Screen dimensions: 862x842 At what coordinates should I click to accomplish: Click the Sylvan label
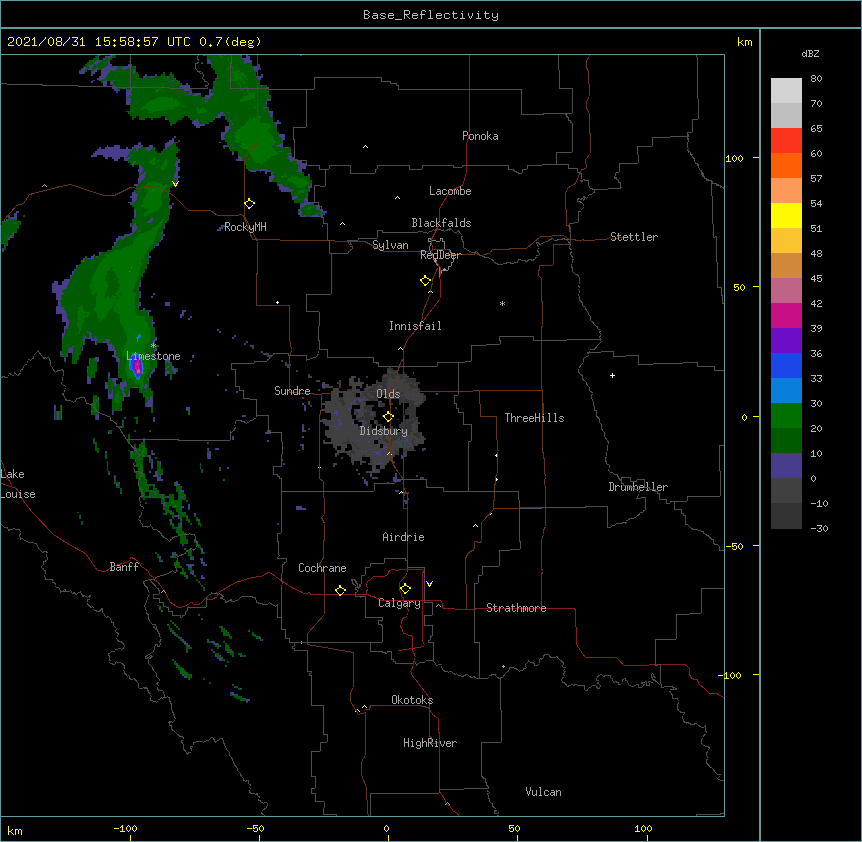click(x=390, y=245)
